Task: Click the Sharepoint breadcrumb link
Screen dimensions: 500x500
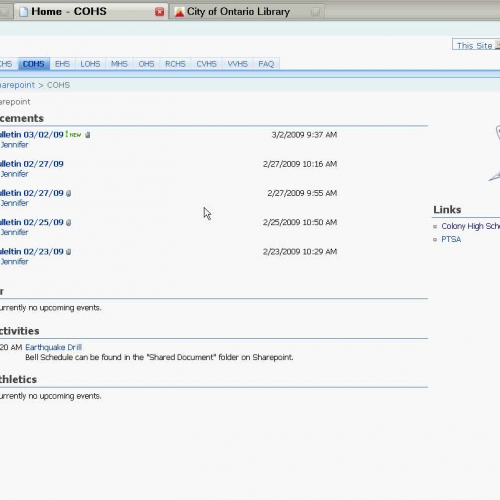Action: pyautogui.click(x=17, y=85)
